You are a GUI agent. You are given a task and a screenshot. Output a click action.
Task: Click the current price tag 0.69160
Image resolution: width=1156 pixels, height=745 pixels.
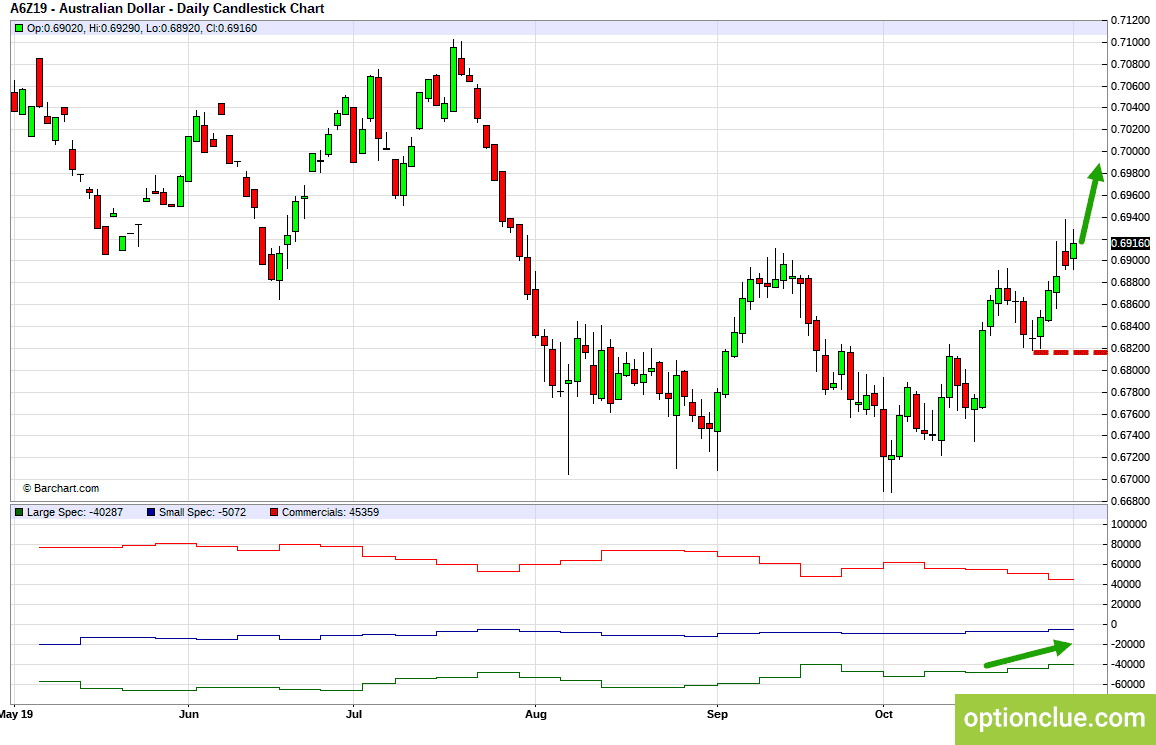1130,243
